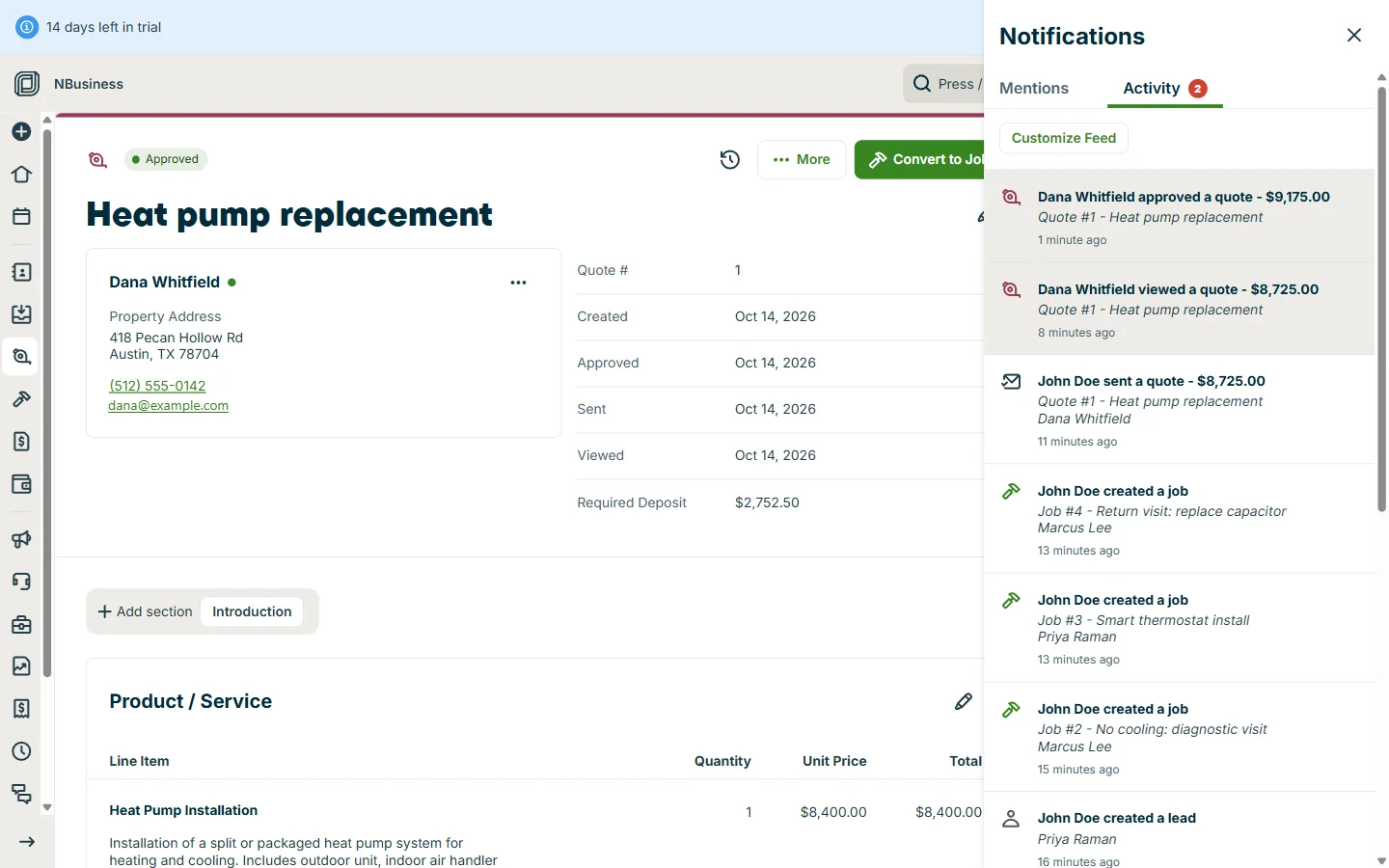The width and height of the screenshot is (1389, 868).
Task: Open Dana Whitfield client card options menu
Action: [x=518, y=283]
